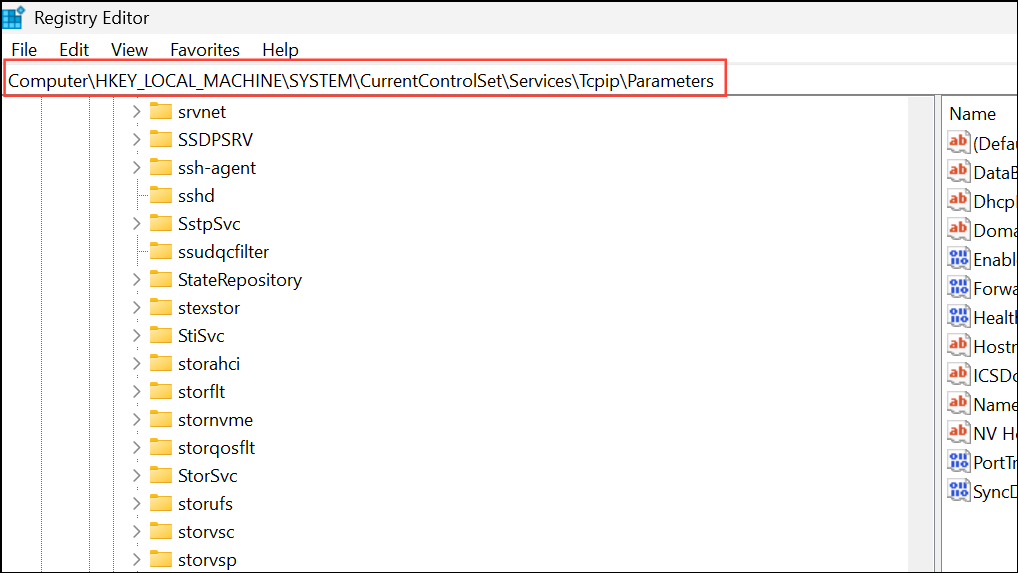
Task: Click the Forwa DWORD value icon
Action: [958, 287]
